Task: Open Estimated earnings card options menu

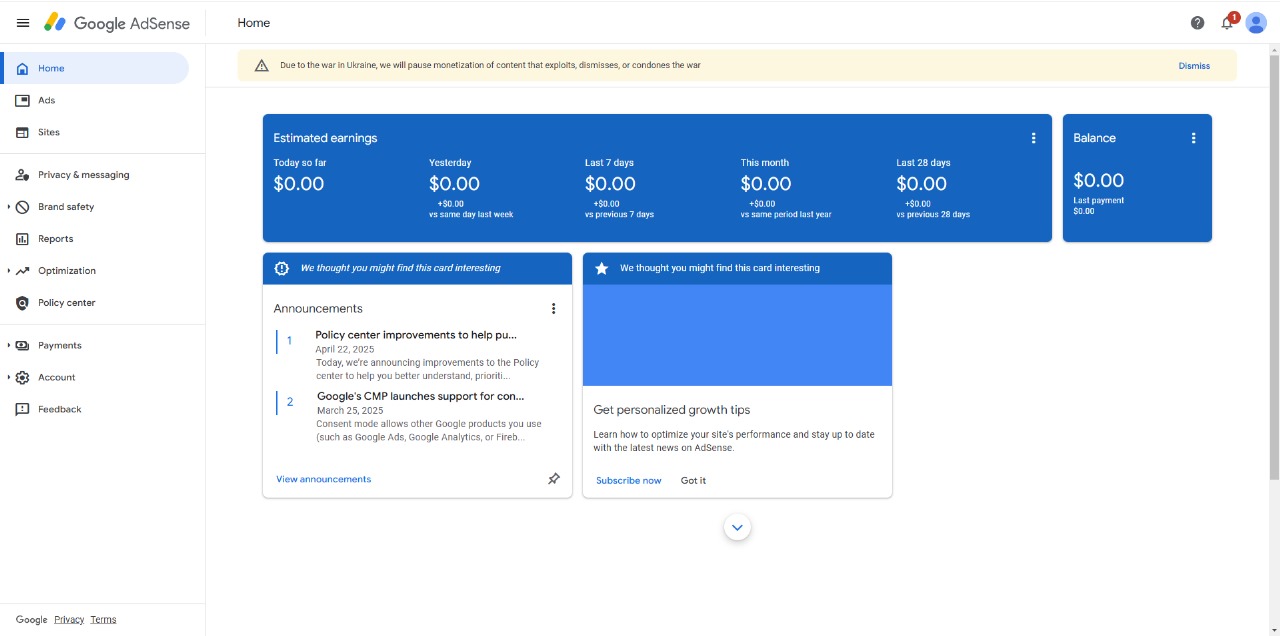Action: point(1034,138)
